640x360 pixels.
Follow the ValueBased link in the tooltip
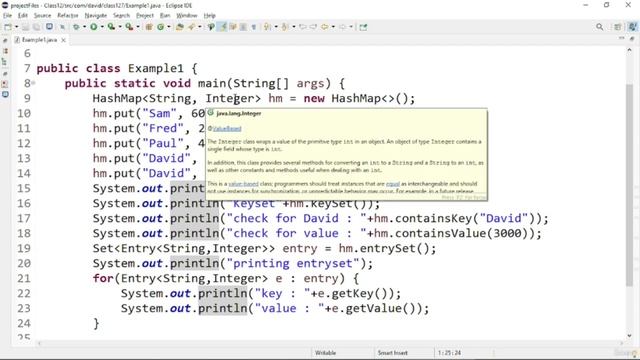(227, 129)
